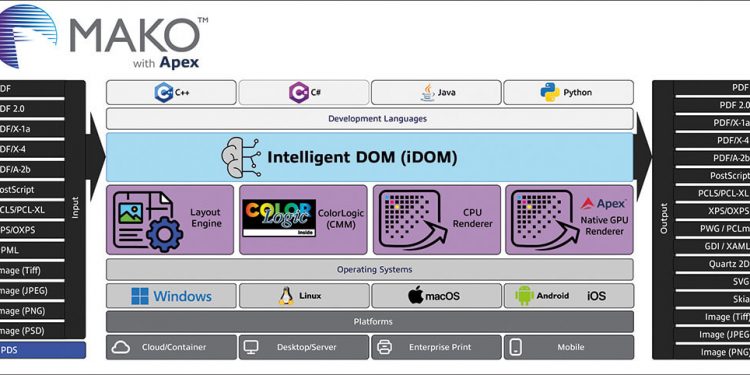750x375 pixels.
Task: Select SVG in the output list
Action: coord(712,282)
